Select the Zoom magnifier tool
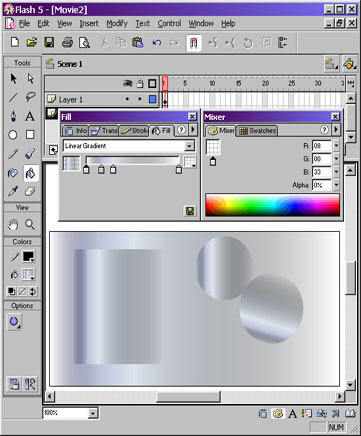The image size is (361, 436). [x=30, y=225]
